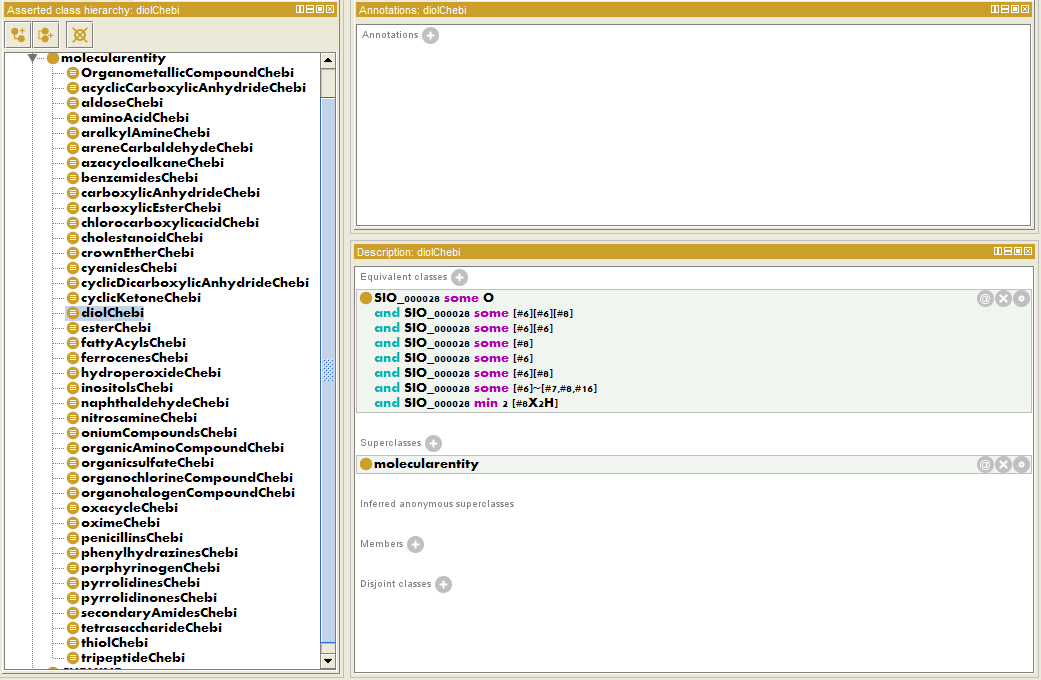Click first split-view icon in class hierarchy header

click(299, 9)
